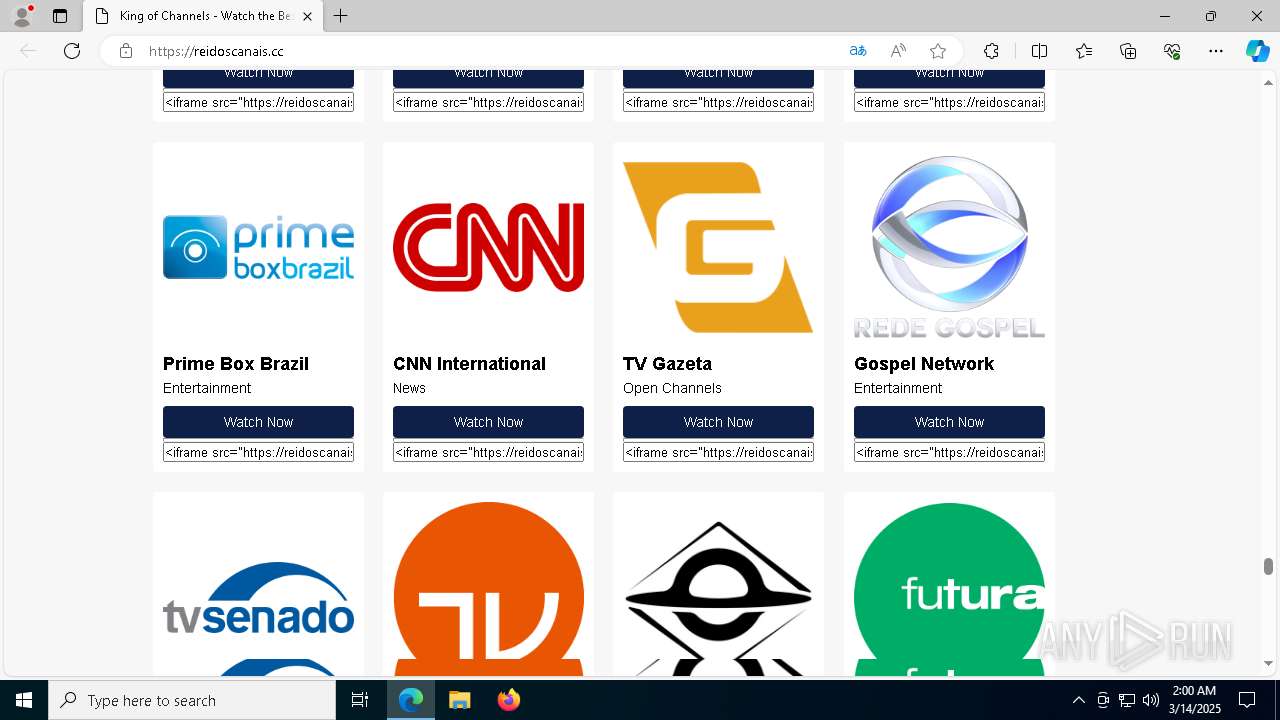Open the volume control icon
The image size is (1280, 720).
1150,700
